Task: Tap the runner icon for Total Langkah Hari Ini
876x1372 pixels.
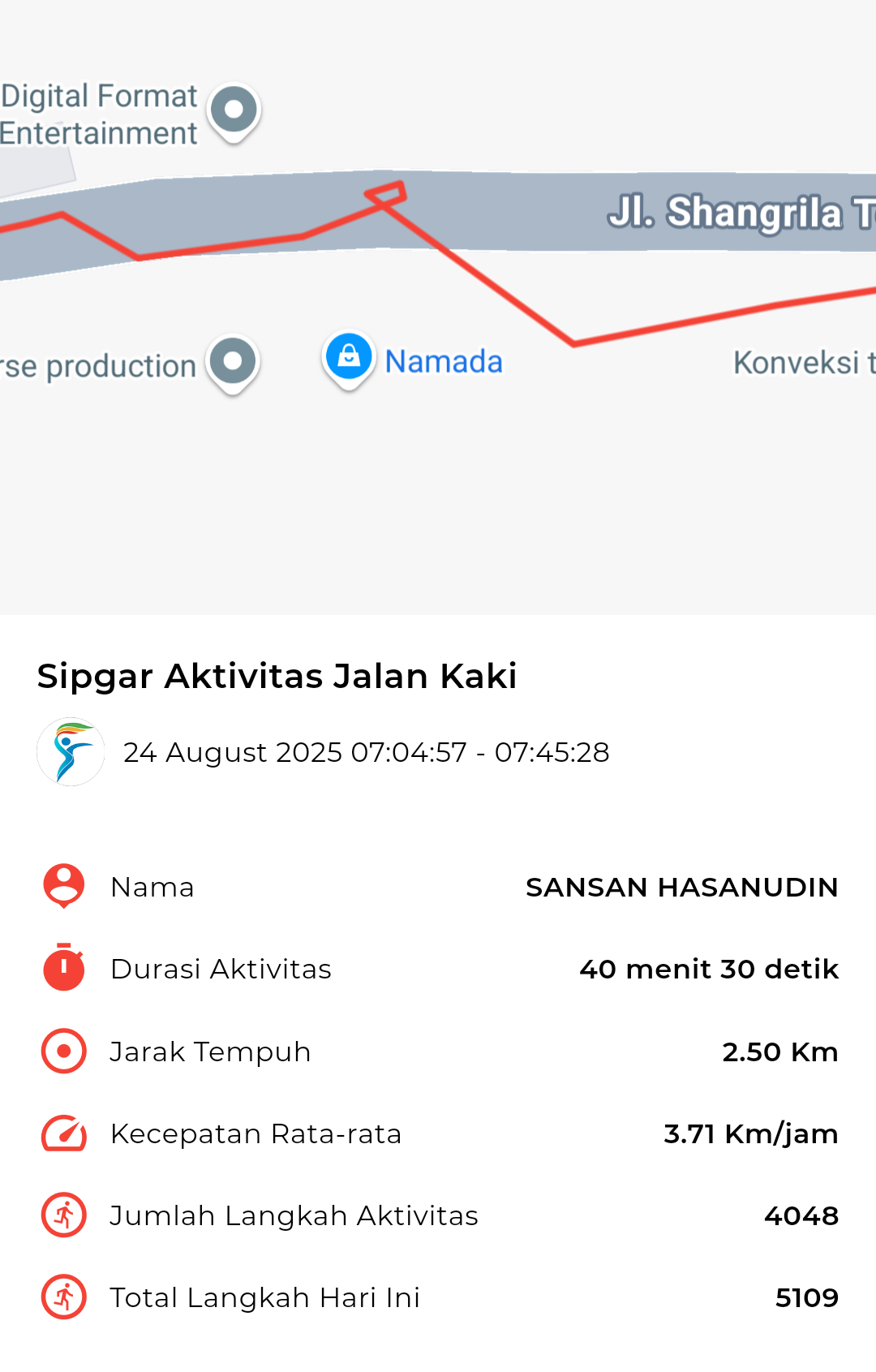Action: pos(63,1297)
